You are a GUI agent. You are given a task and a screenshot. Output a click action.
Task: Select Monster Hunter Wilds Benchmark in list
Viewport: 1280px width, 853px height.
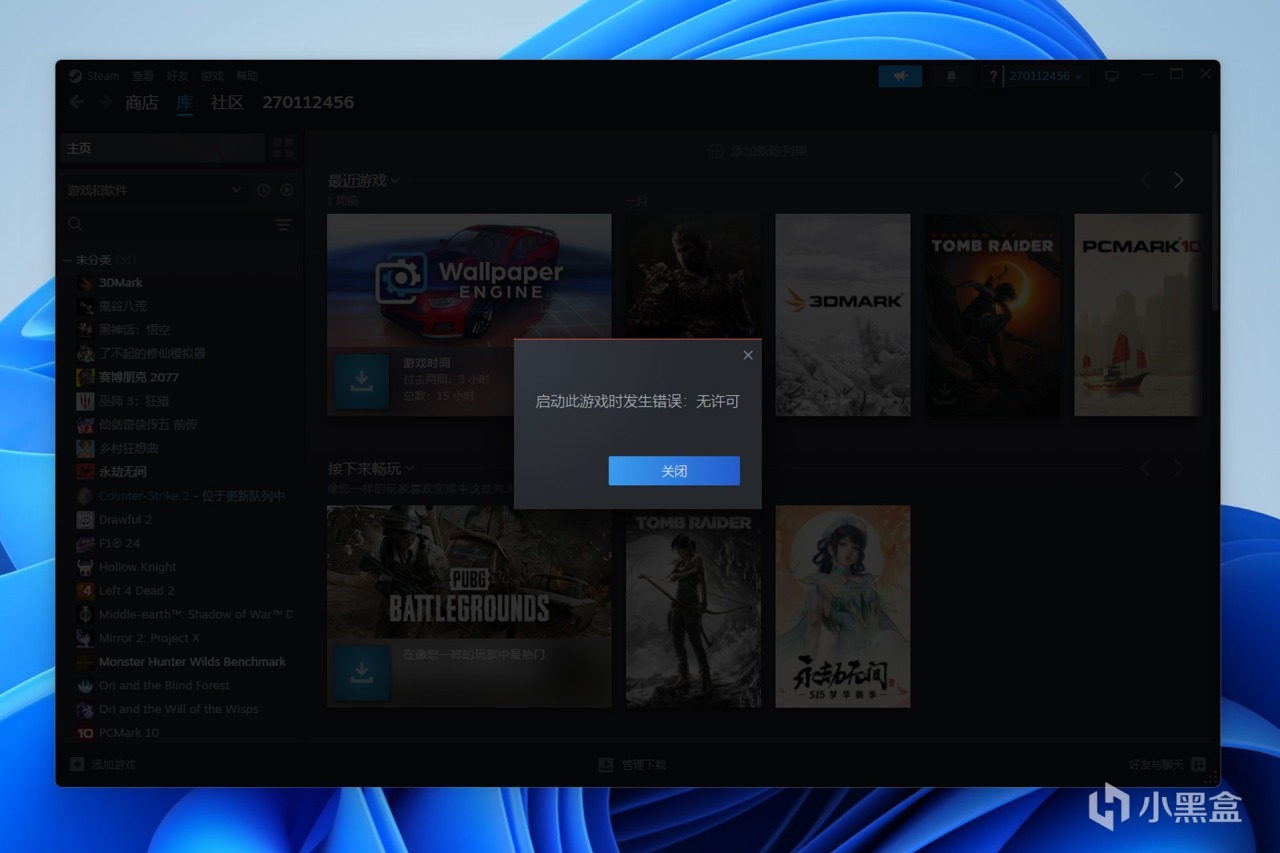coord(192,662)
